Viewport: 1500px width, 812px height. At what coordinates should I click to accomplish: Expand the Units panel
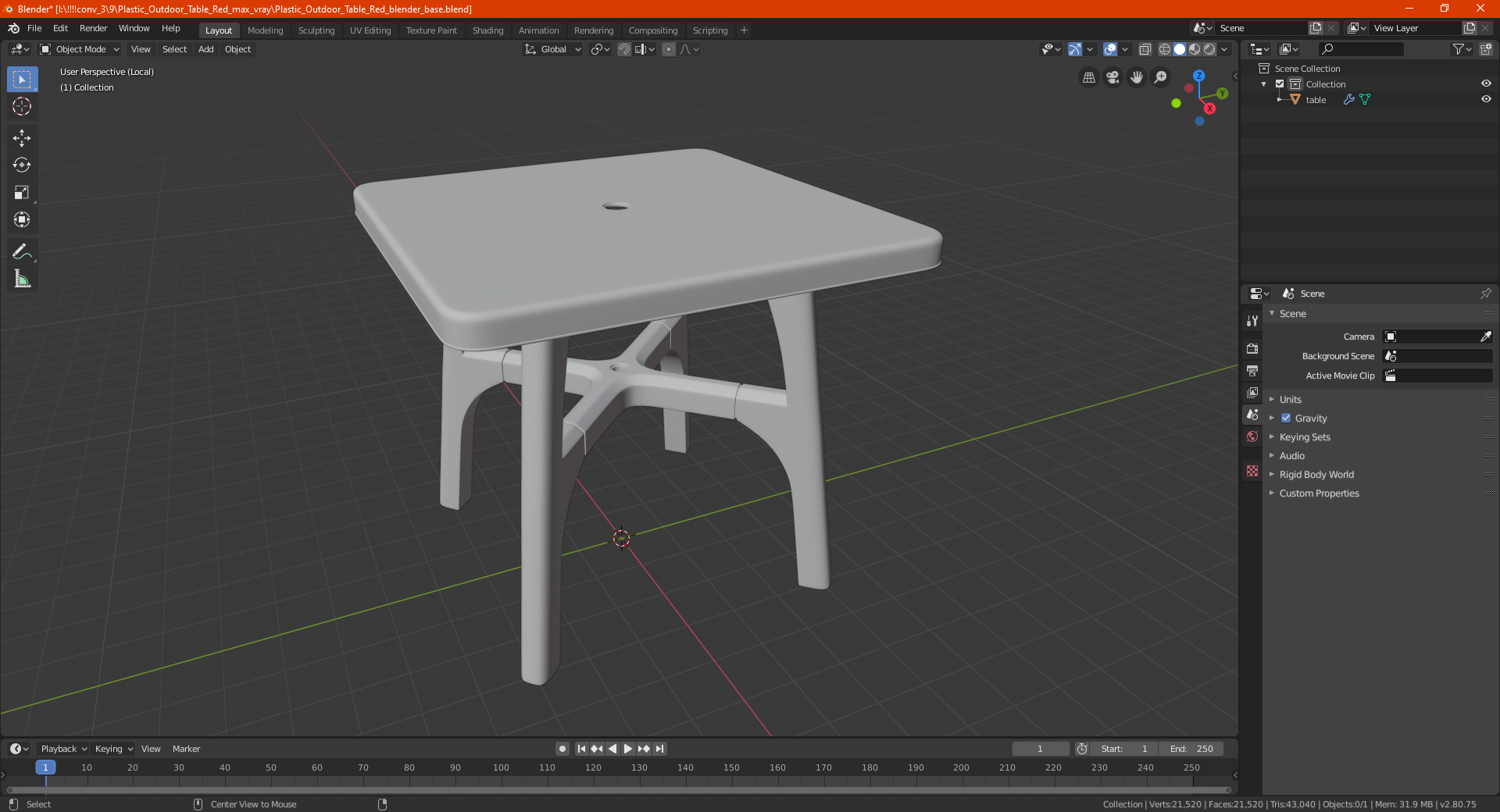click(1290, 400)
